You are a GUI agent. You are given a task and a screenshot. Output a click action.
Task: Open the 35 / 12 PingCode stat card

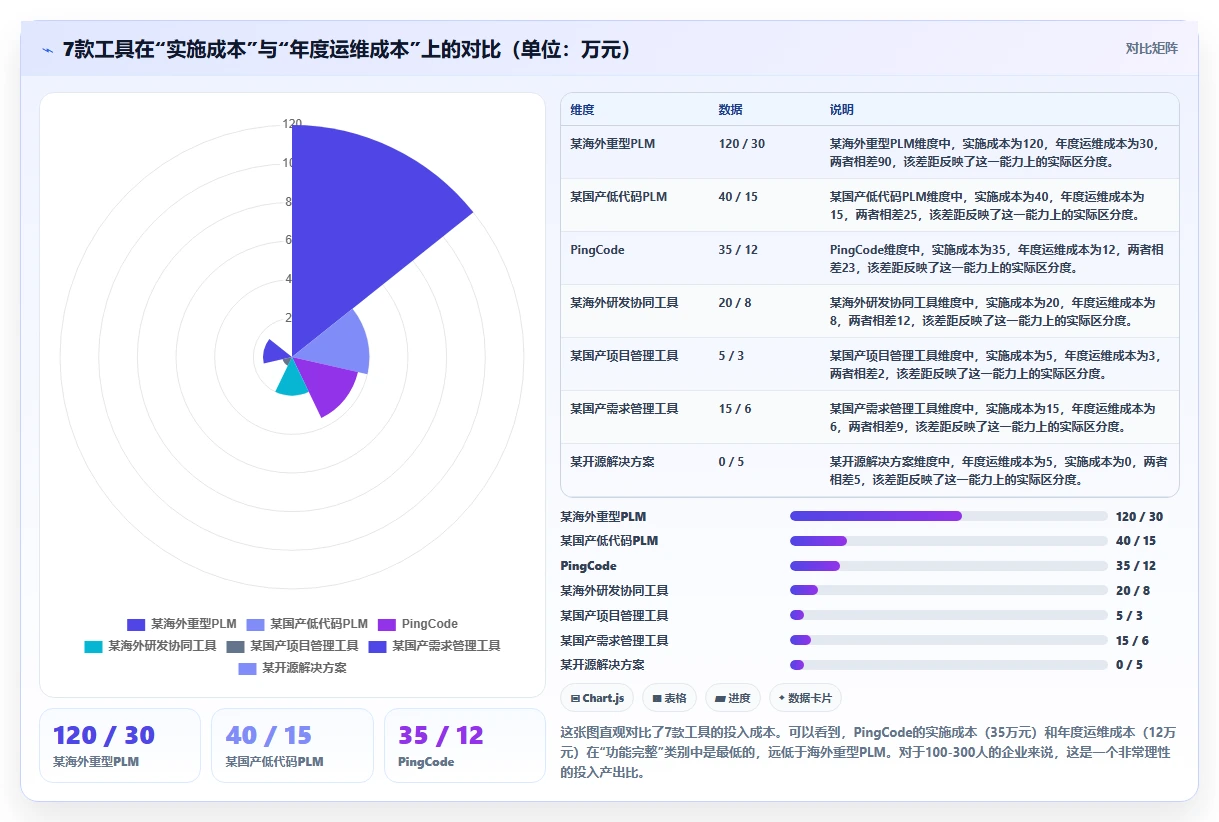click(x=465, y=745)
